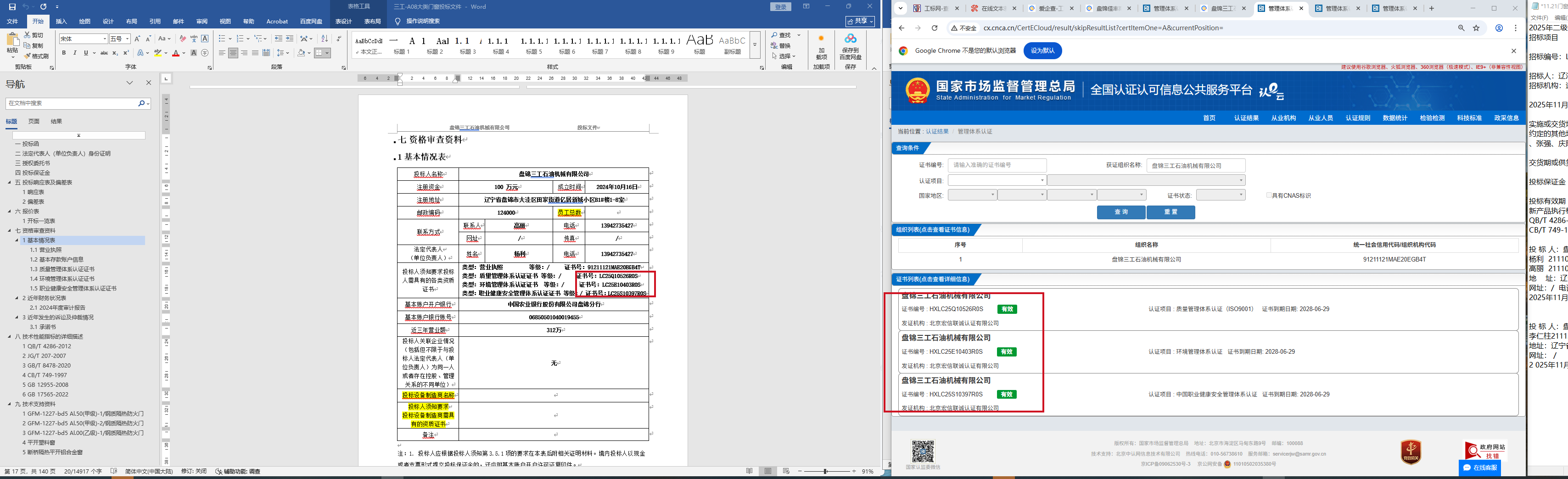The height and width of the screenshot is (479, 1568).
Task: Switch to the 工标网 Chrome tab
Action: pyautogui.click(x=937, y=9)
